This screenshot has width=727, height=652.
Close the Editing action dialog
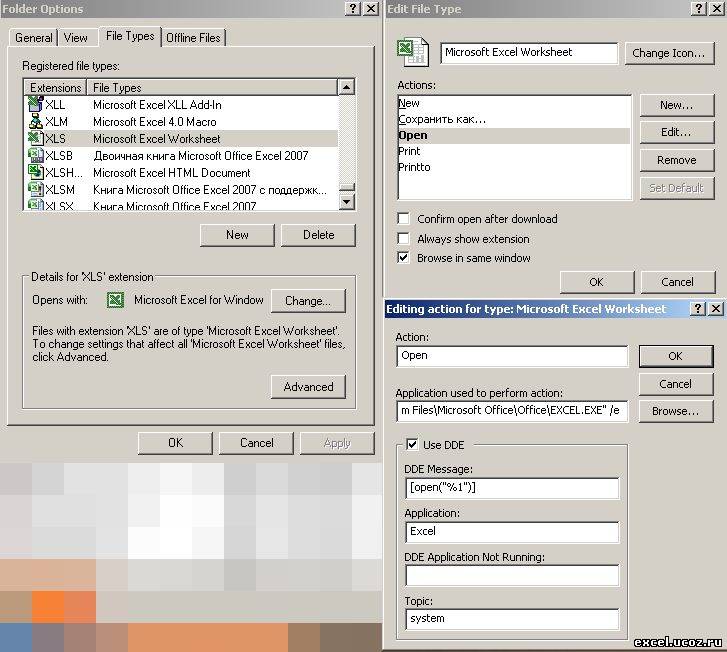pos(716,308)
